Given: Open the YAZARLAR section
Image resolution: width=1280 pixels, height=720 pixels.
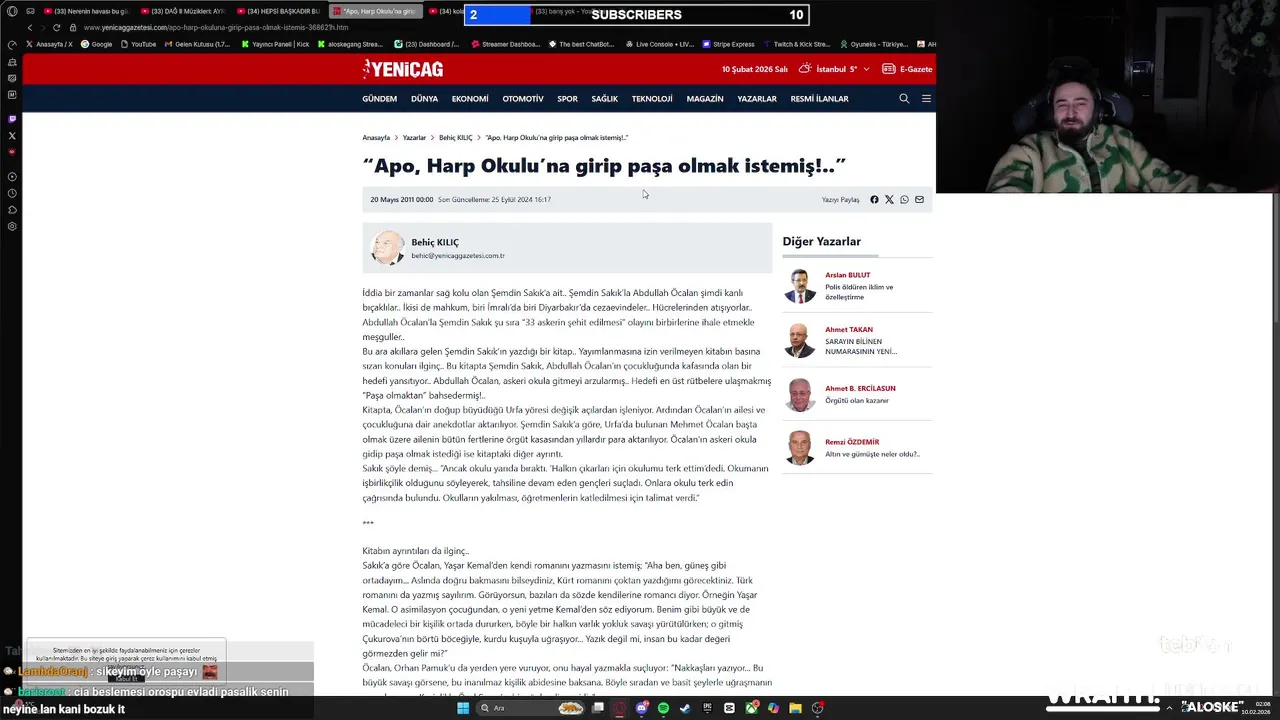Looking at the screenshot, I should click(757, 99).
